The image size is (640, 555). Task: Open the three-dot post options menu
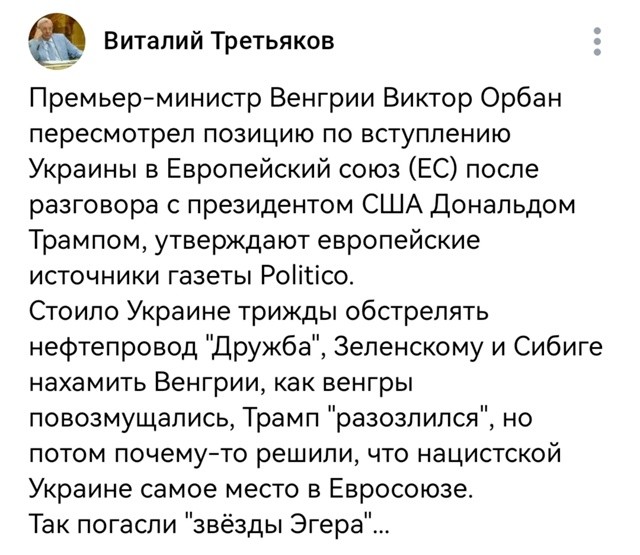pyautogui.click(x=597, y=41)
